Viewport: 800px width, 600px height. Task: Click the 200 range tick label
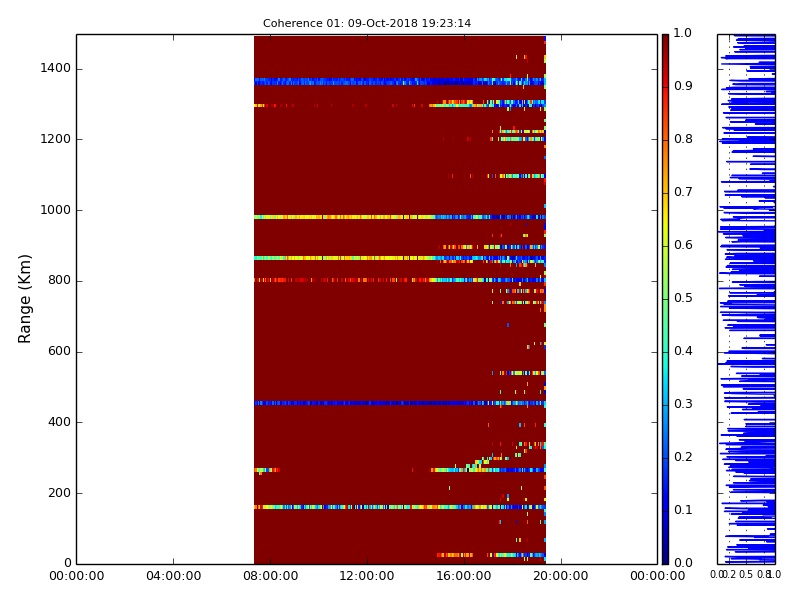coord(59,493)
